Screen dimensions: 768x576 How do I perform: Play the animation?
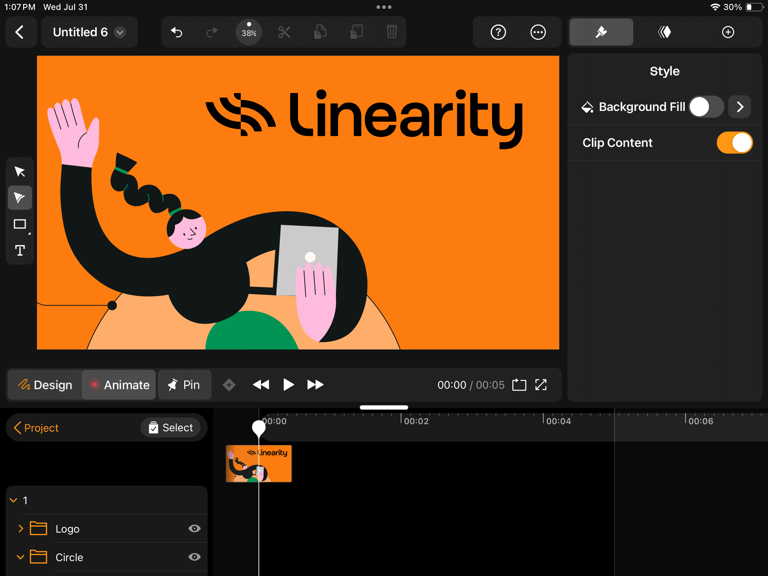288,385
